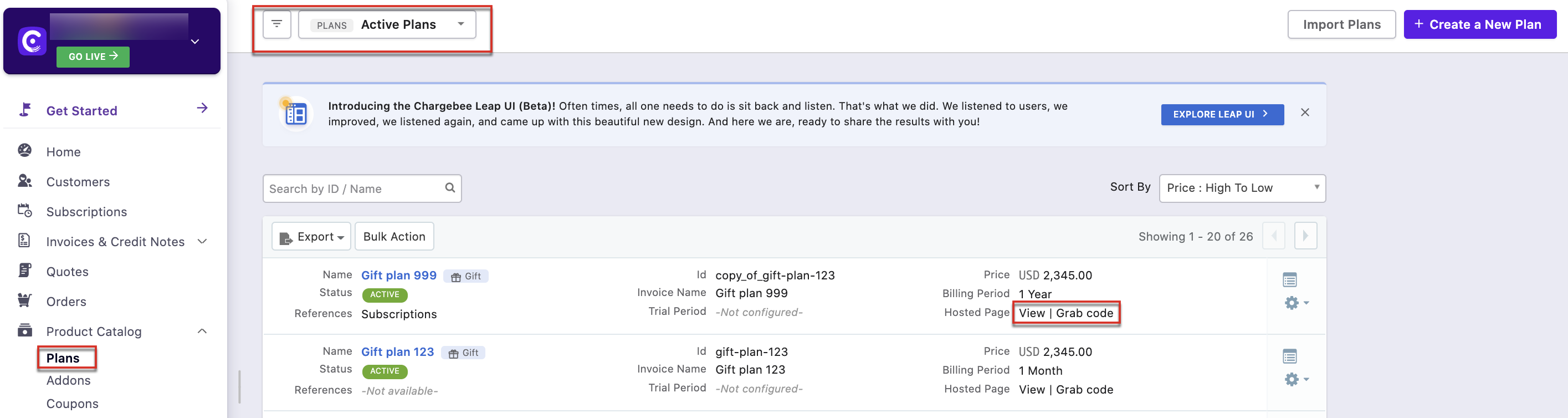Select Subscriptions in the sidebar
1568x418 pixels.
[86, 211]
